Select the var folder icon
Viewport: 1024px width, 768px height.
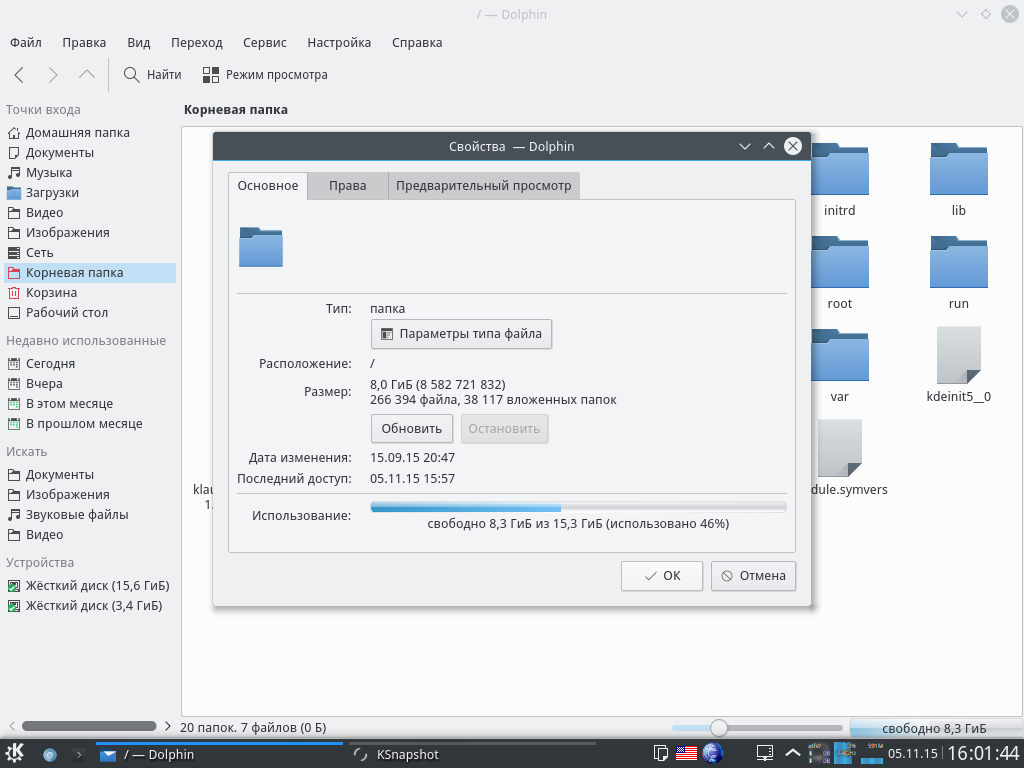tap(840, 355)
